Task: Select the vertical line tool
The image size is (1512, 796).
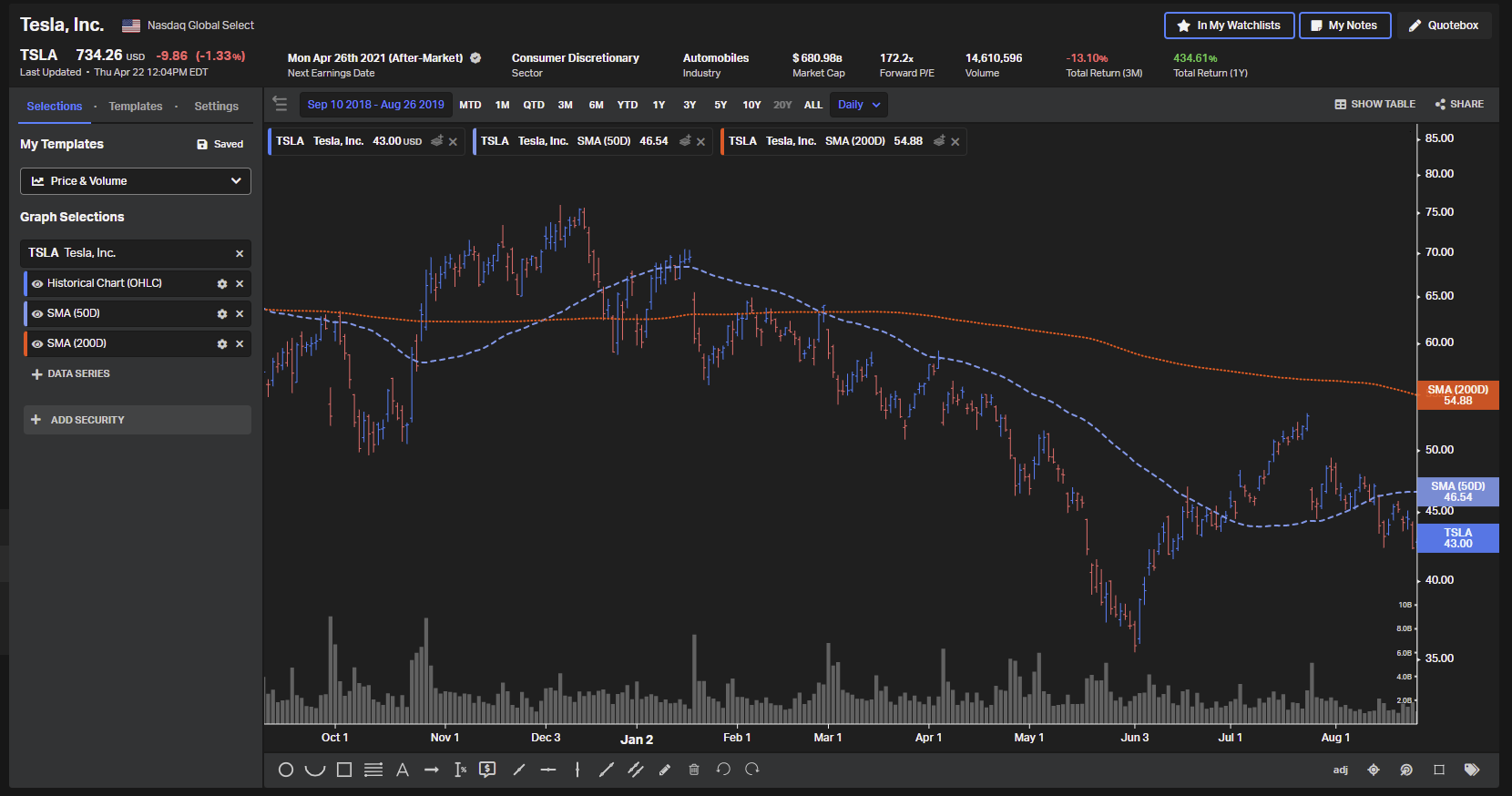Action: tap(577, 770)
